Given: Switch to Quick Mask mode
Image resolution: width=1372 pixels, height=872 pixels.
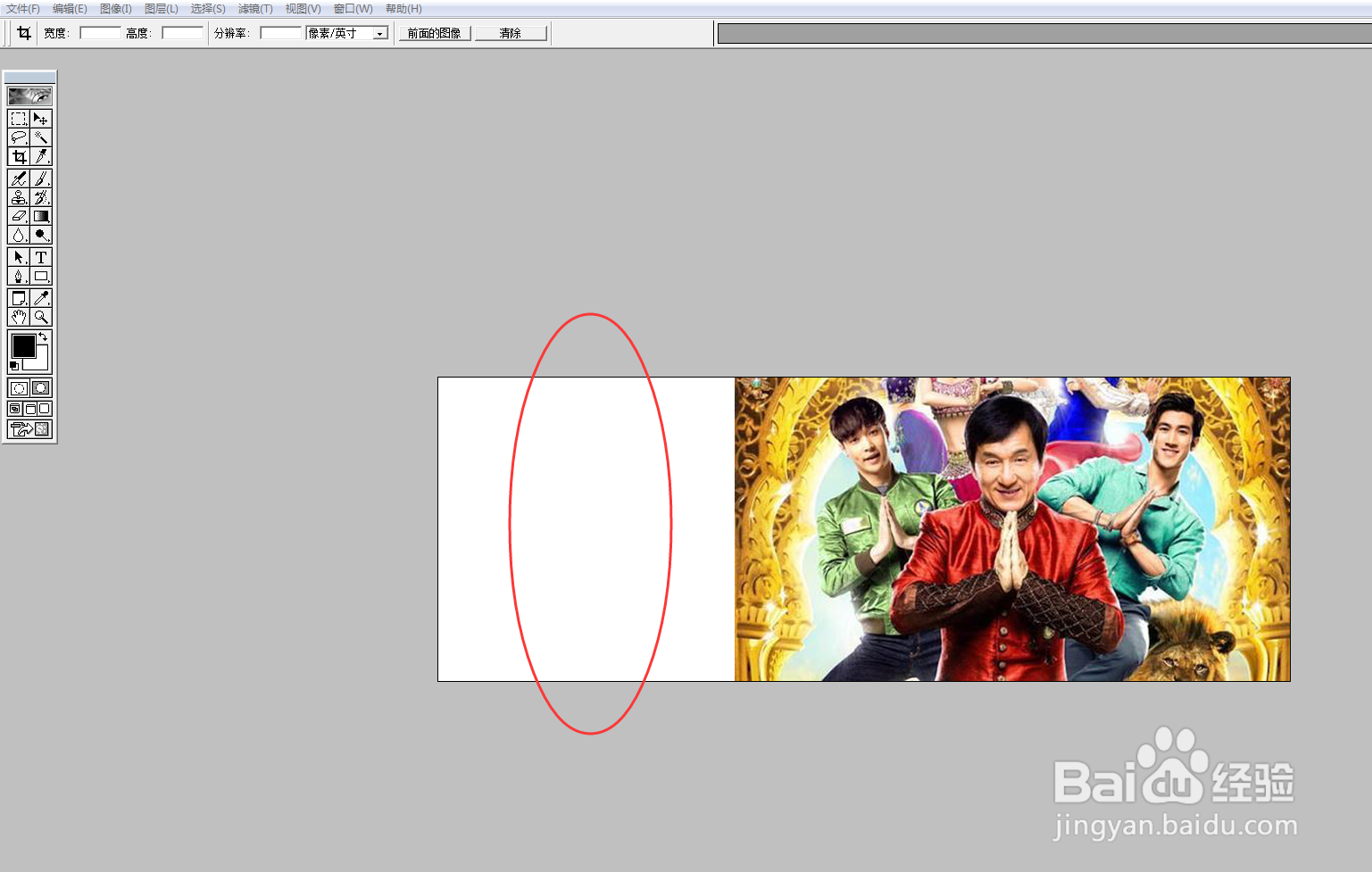Looking at the screenshot, I should pos(41,388).
